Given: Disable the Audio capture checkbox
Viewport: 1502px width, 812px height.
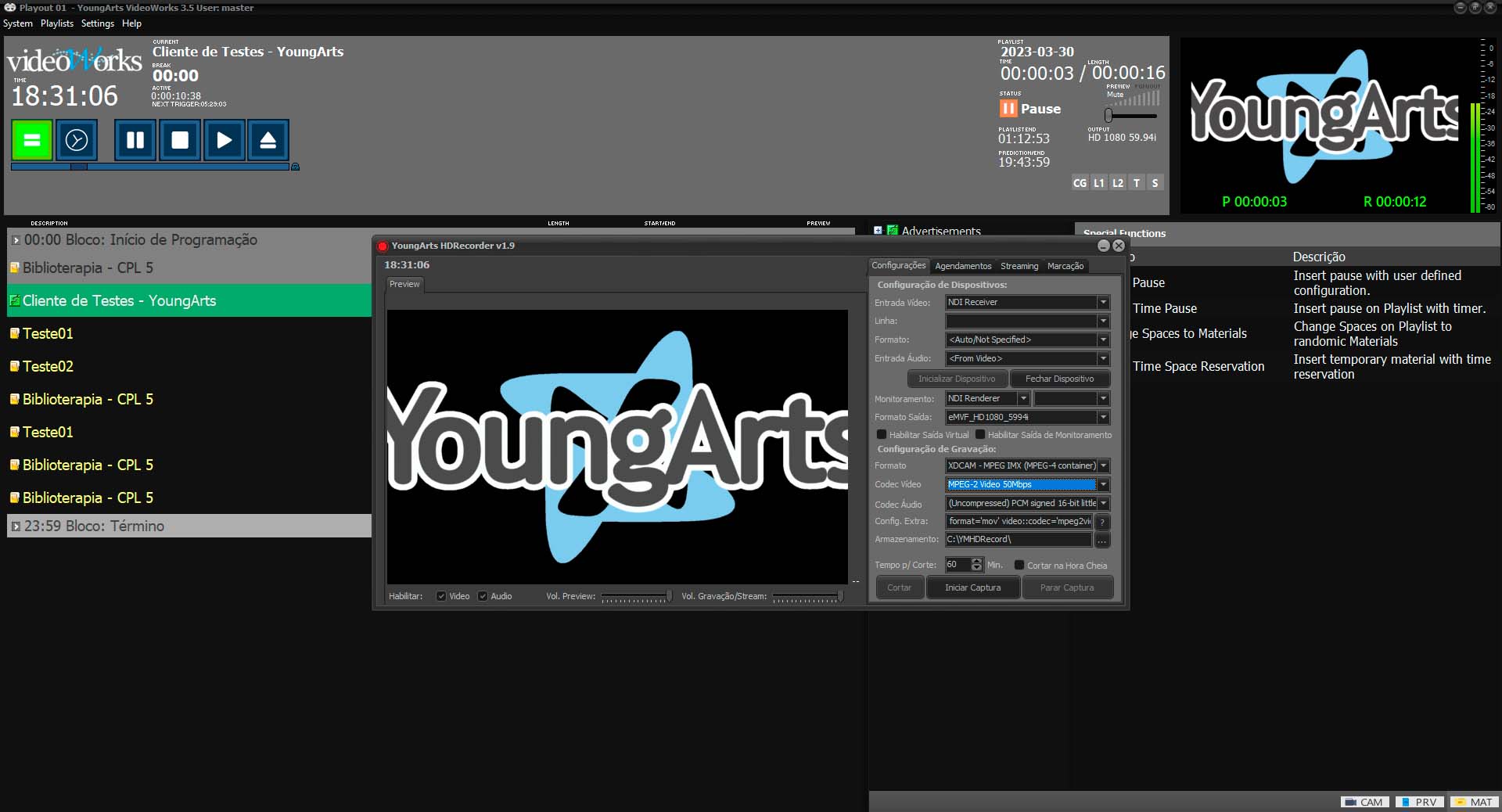Looking at the screenshot, I should pos(483,596).
